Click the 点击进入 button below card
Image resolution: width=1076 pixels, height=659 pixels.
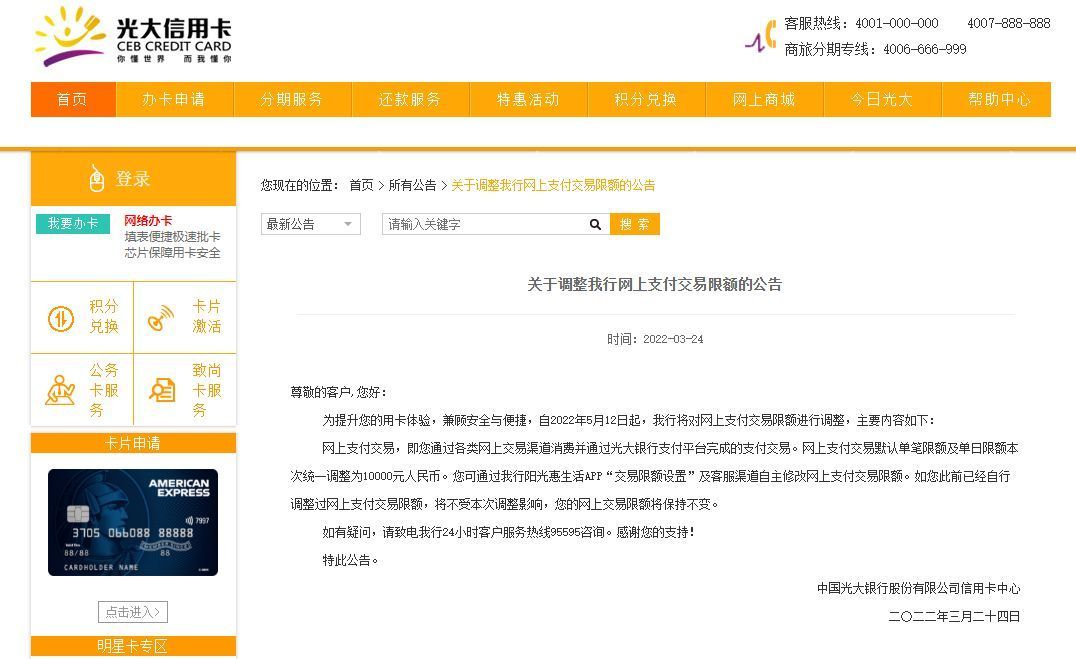[133, 612]
